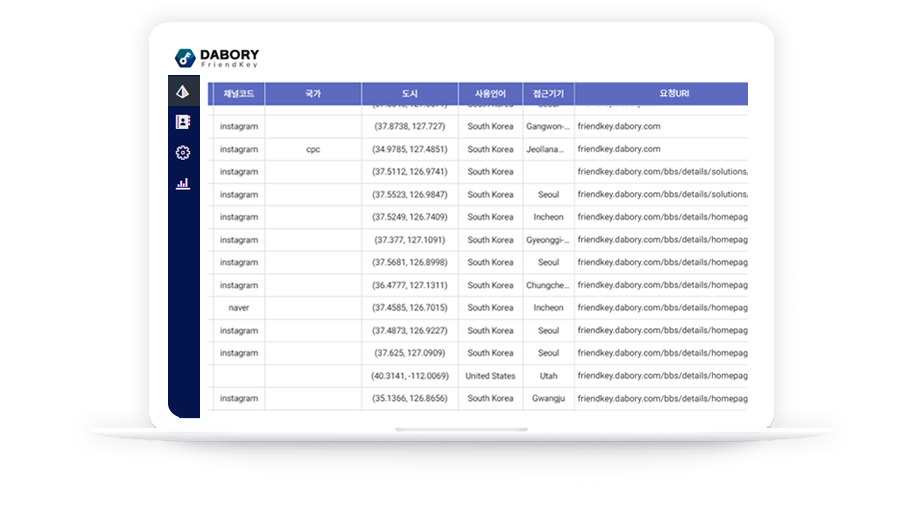Sort by the 채널코드 column header
This screenshot has width=900, height=506.
[x=238, y=94]
